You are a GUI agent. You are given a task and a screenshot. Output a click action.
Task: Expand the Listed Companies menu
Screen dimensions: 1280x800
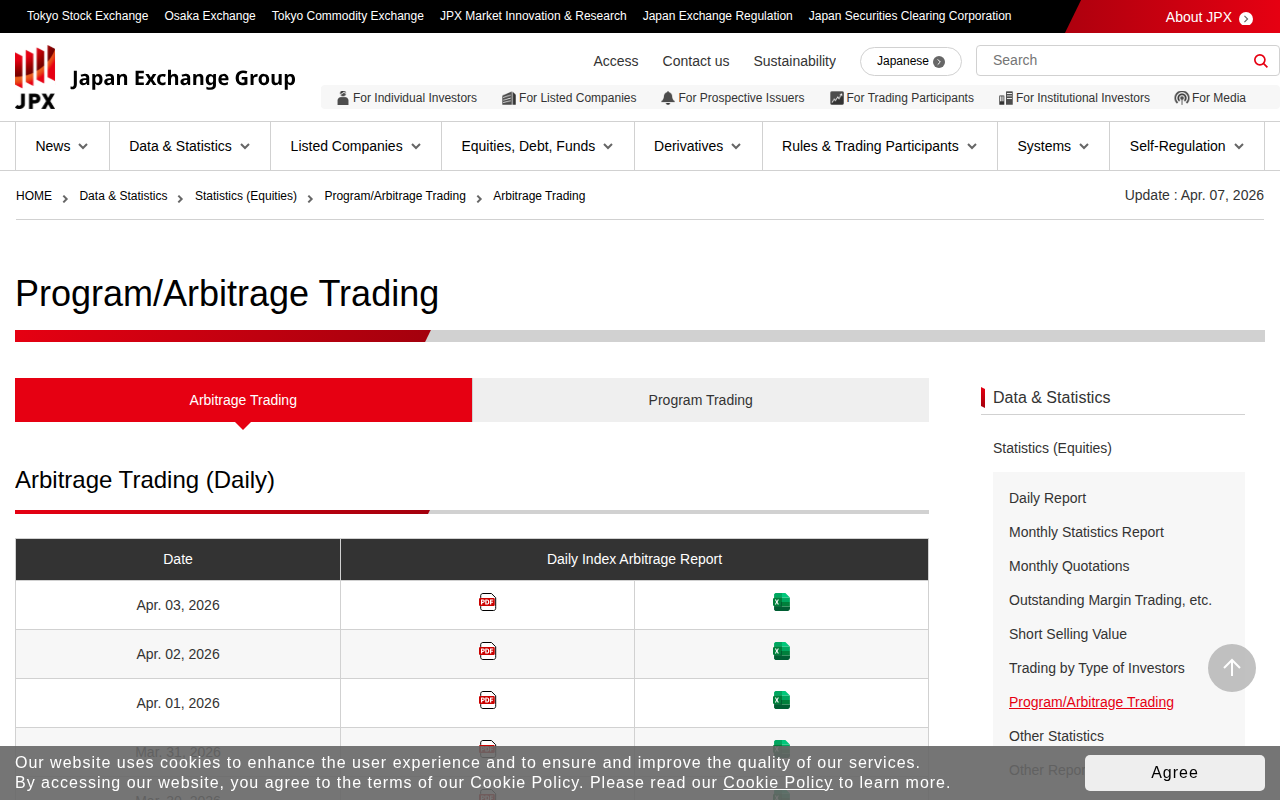[x=356, y=146]
